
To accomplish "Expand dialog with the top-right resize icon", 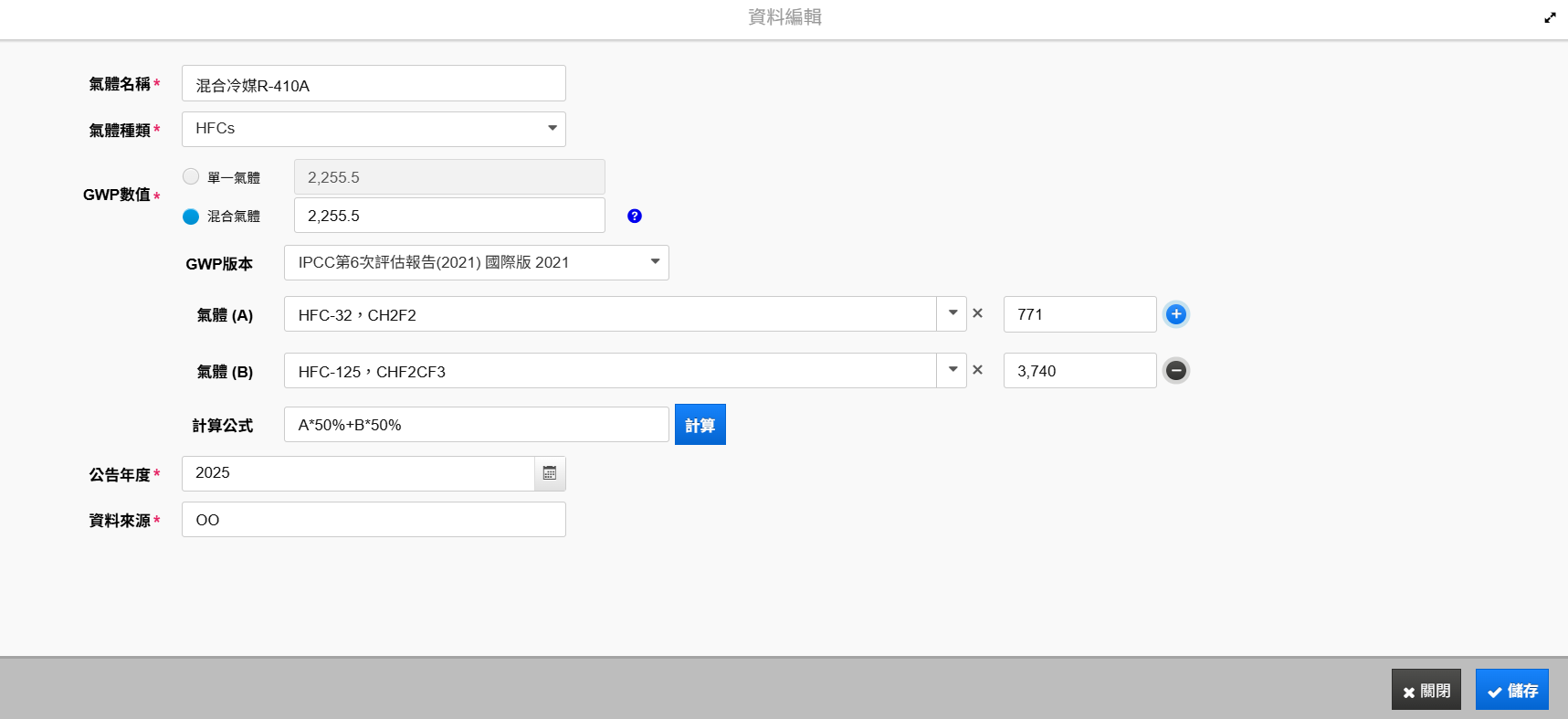I will (1550, 17).
